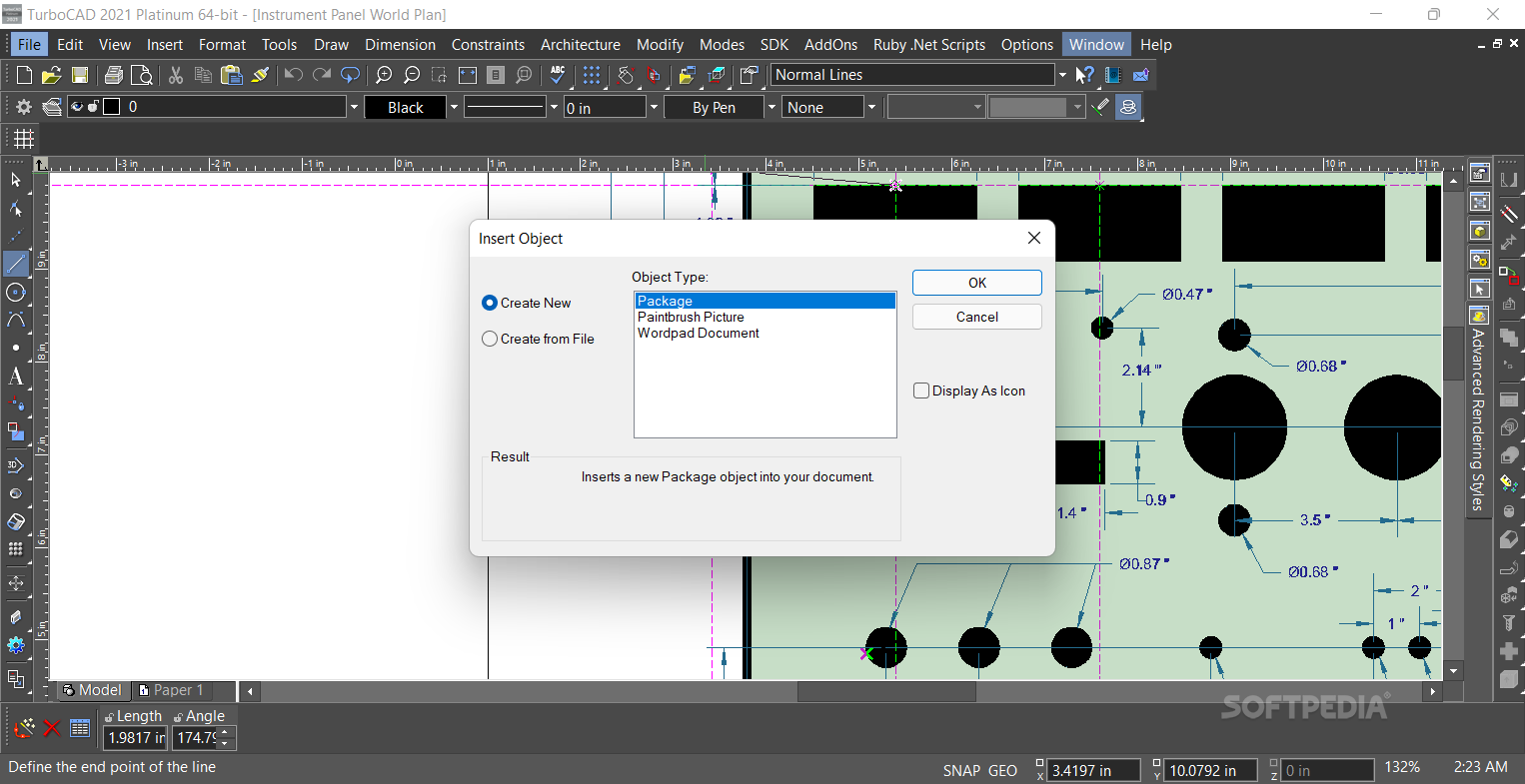Select the Arc tool in the left toolbar

16,320
